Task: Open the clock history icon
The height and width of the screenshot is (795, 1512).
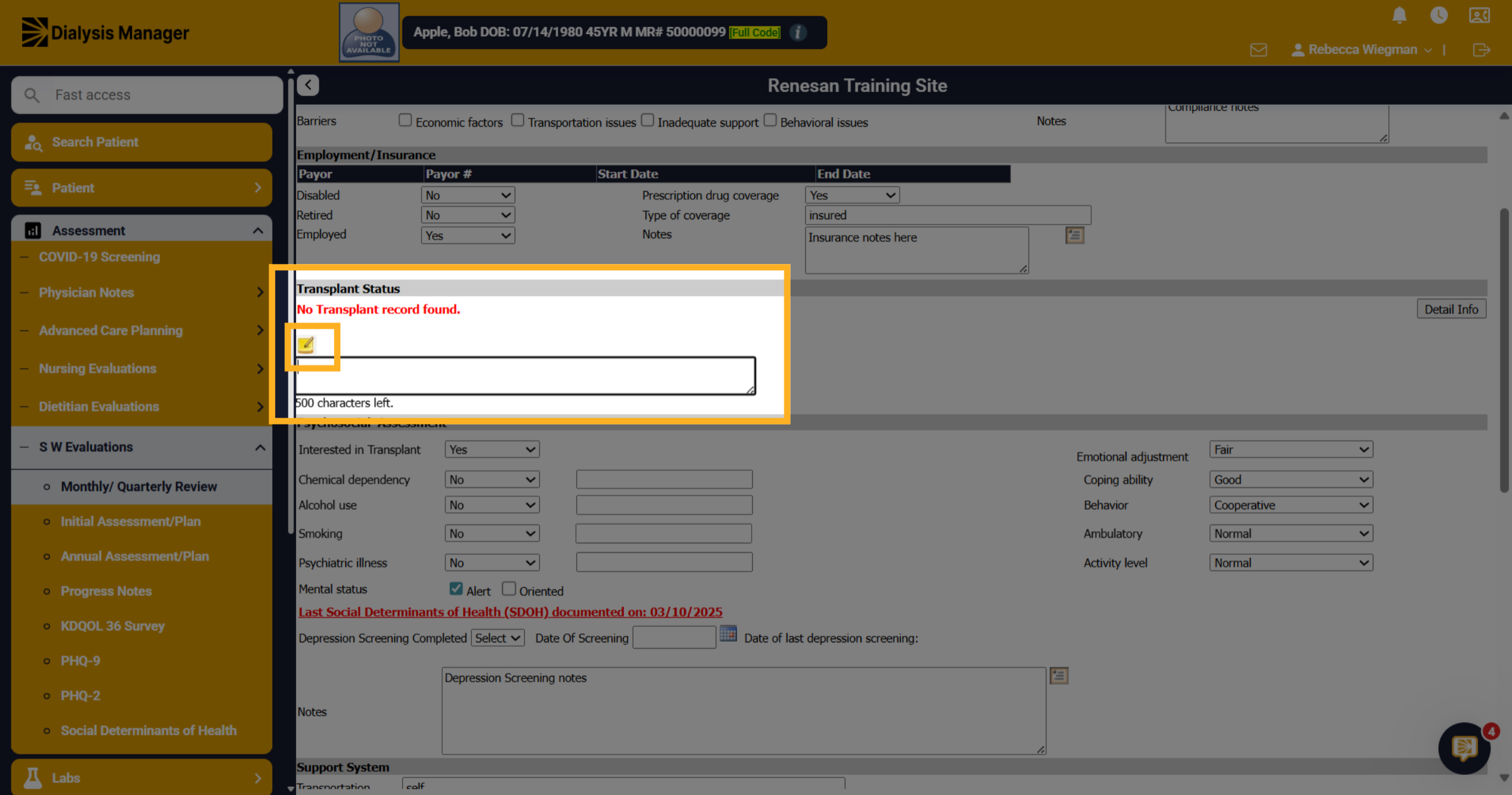Action: [1439, 15]
